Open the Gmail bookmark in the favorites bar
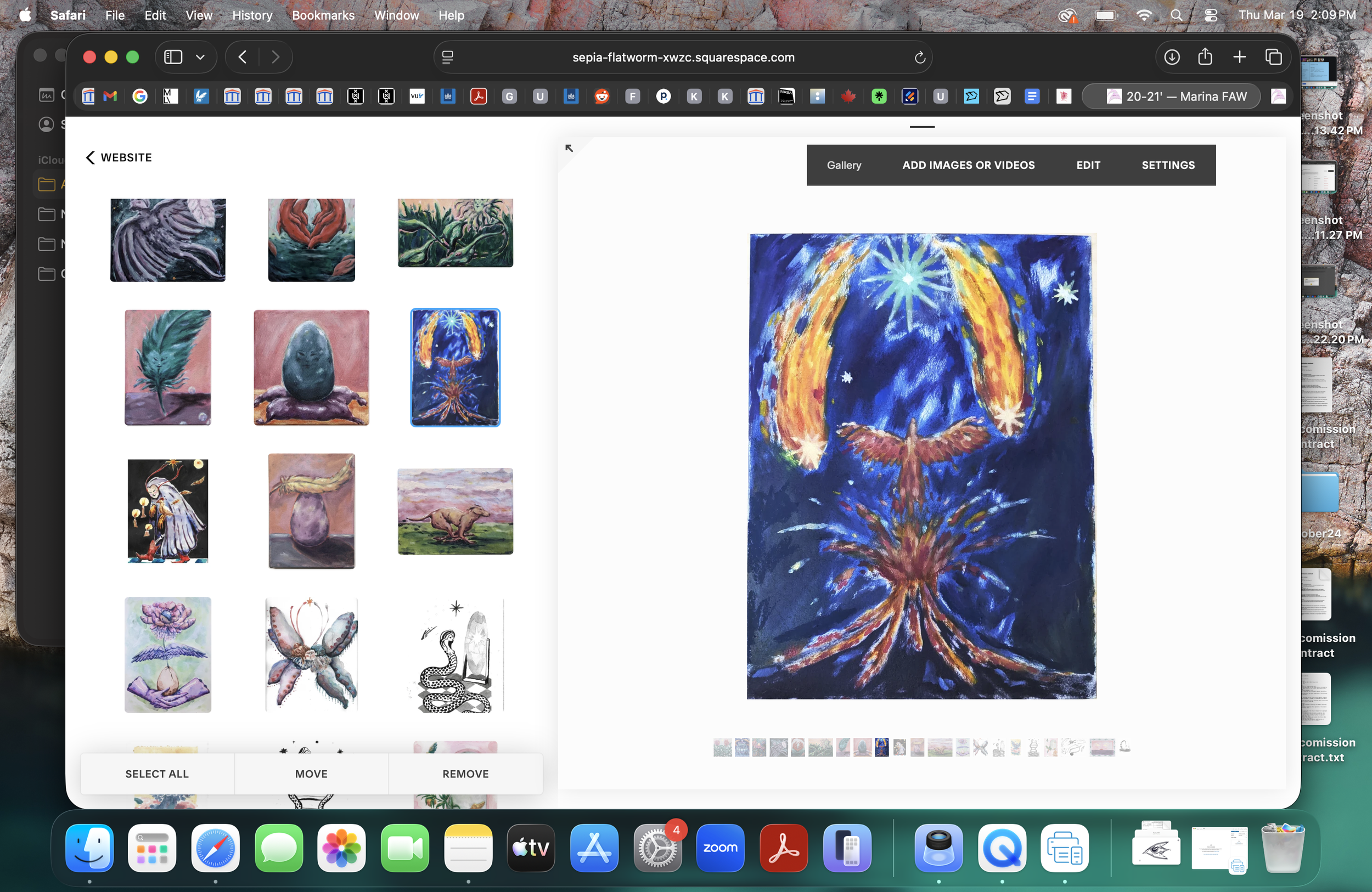Viewport: 1372px width, 892px height. 110,96
